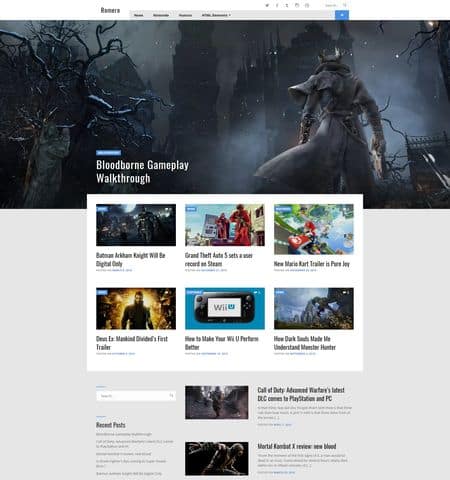Click the category tag on Deus Ex thumbnail
This screenshot has height=480, width=450.
click(x=102, y=292)
